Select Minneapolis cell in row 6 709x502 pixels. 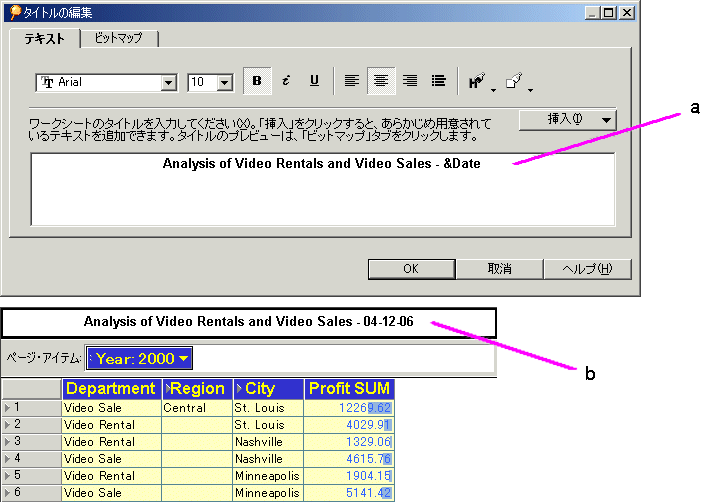pyautogui.click(x=268, y=493)
